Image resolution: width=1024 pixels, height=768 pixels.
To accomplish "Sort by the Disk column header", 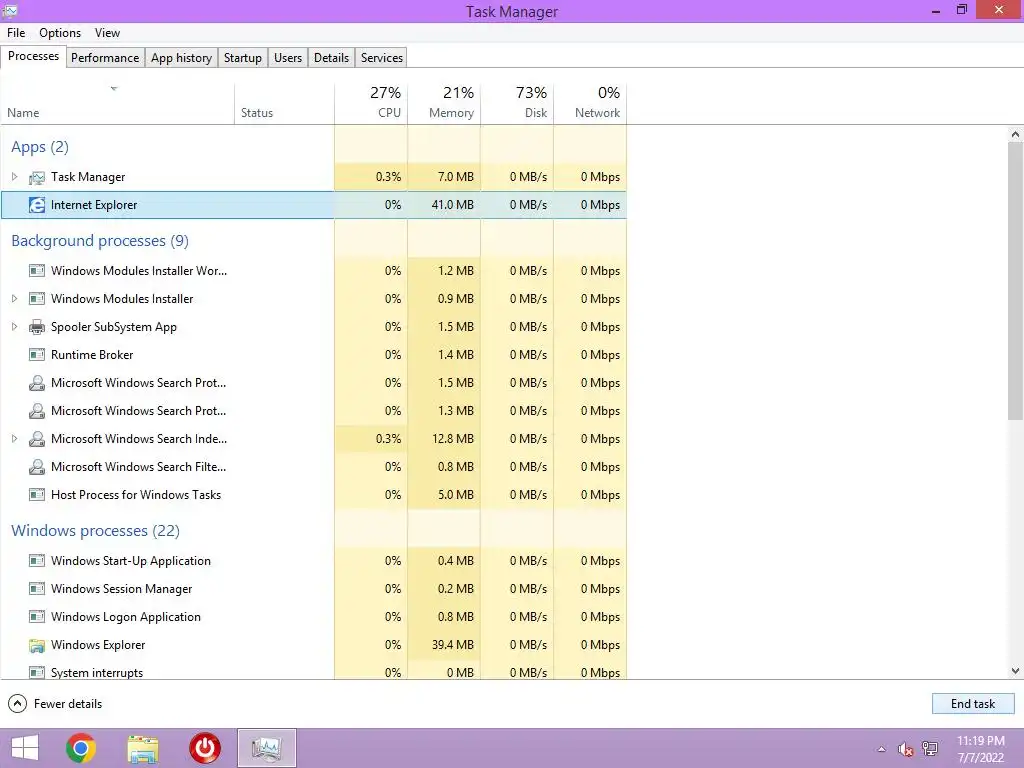I will tap(517, 104).
